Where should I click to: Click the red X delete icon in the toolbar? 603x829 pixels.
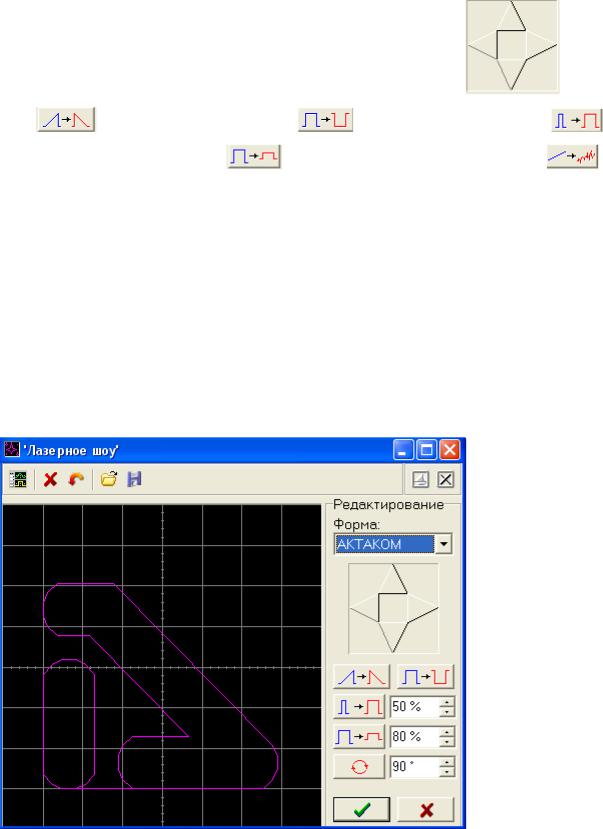pos(51,480)
